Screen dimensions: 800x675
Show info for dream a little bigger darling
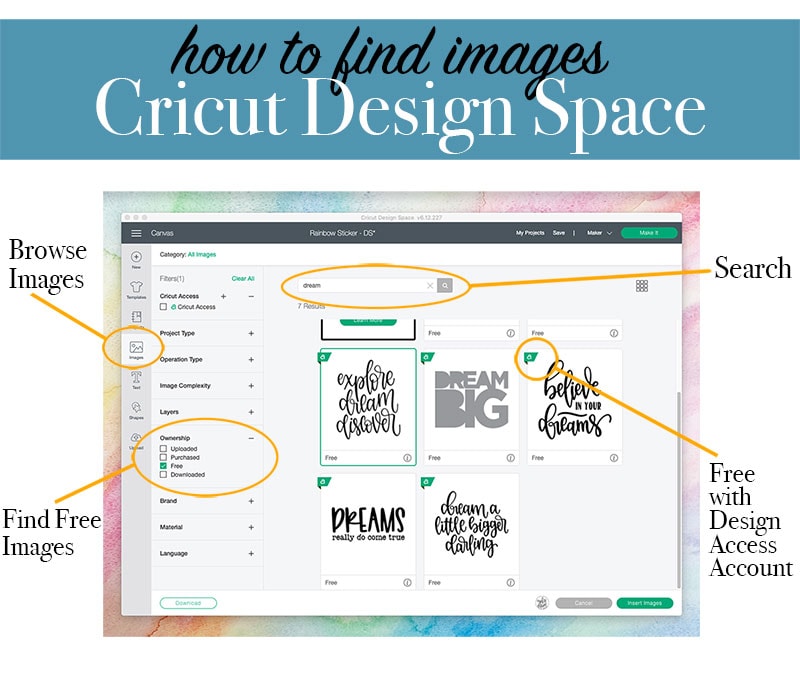510,582
